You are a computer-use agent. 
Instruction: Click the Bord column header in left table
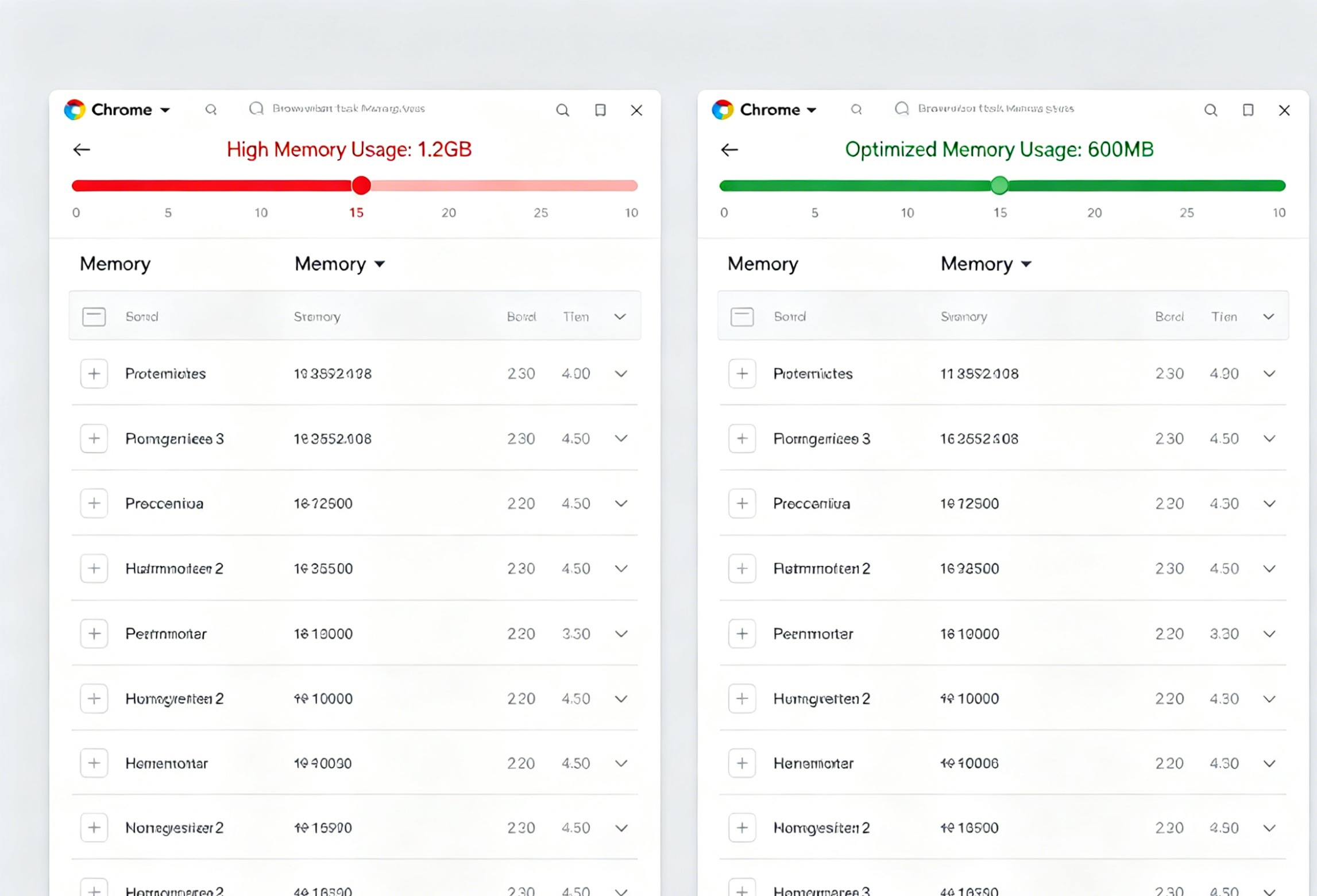point(521,316)
